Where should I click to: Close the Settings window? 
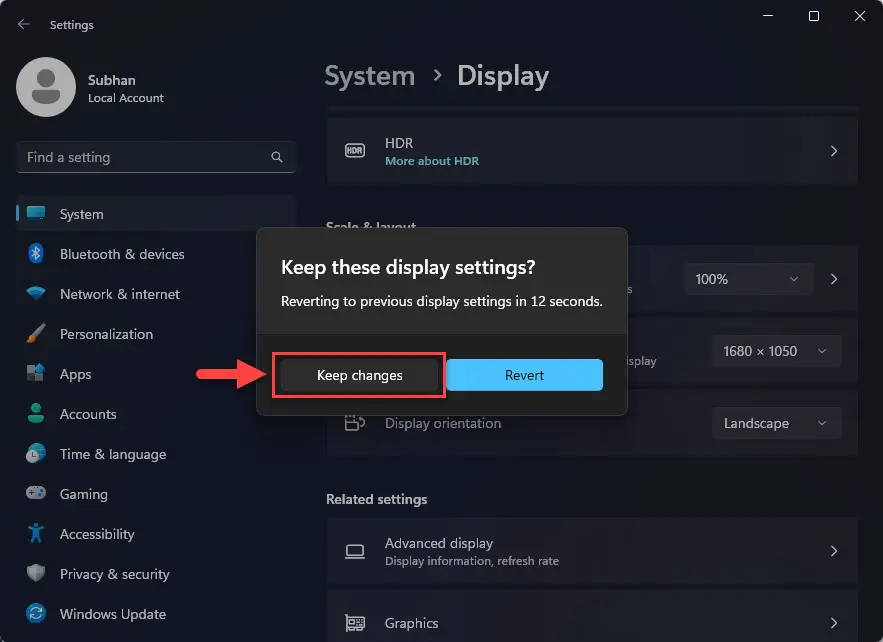click(859, 16)
